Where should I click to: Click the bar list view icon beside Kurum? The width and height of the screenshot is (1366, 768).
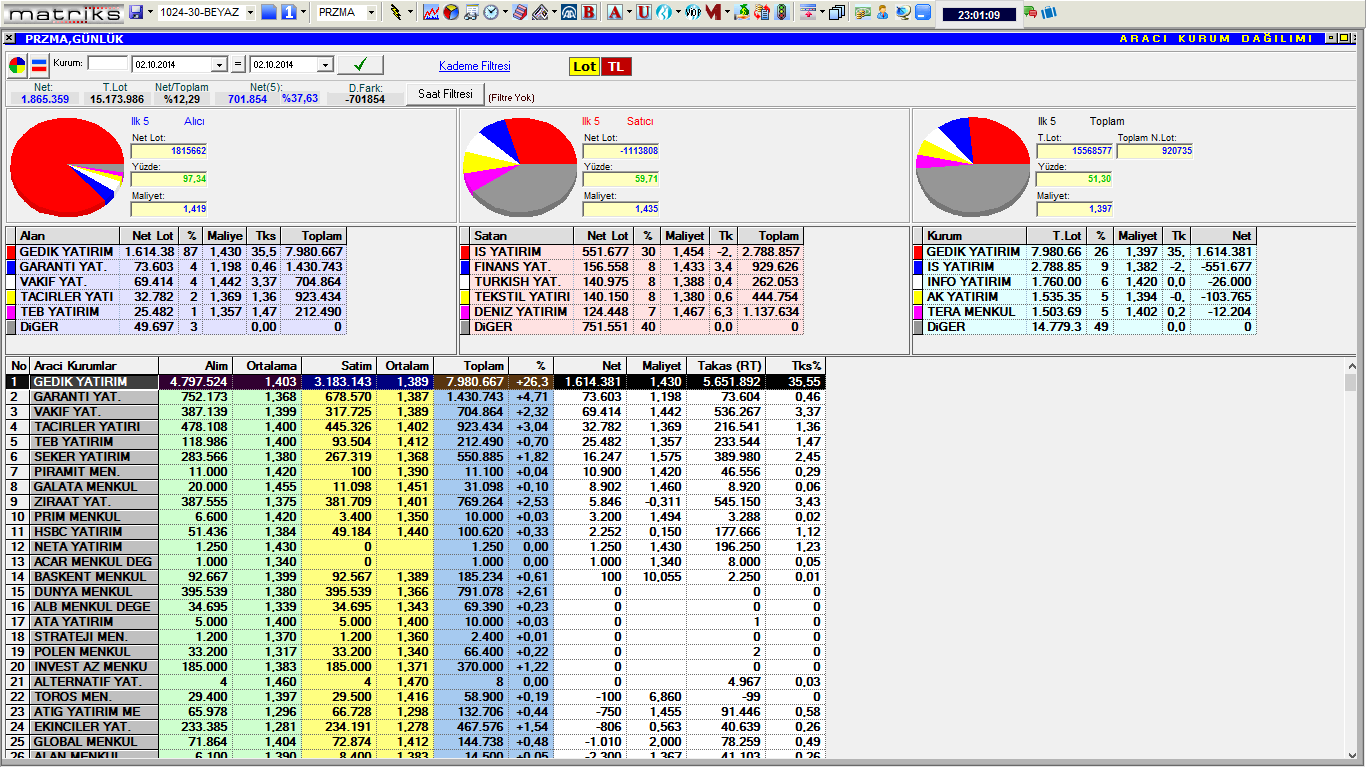[39, 66]
